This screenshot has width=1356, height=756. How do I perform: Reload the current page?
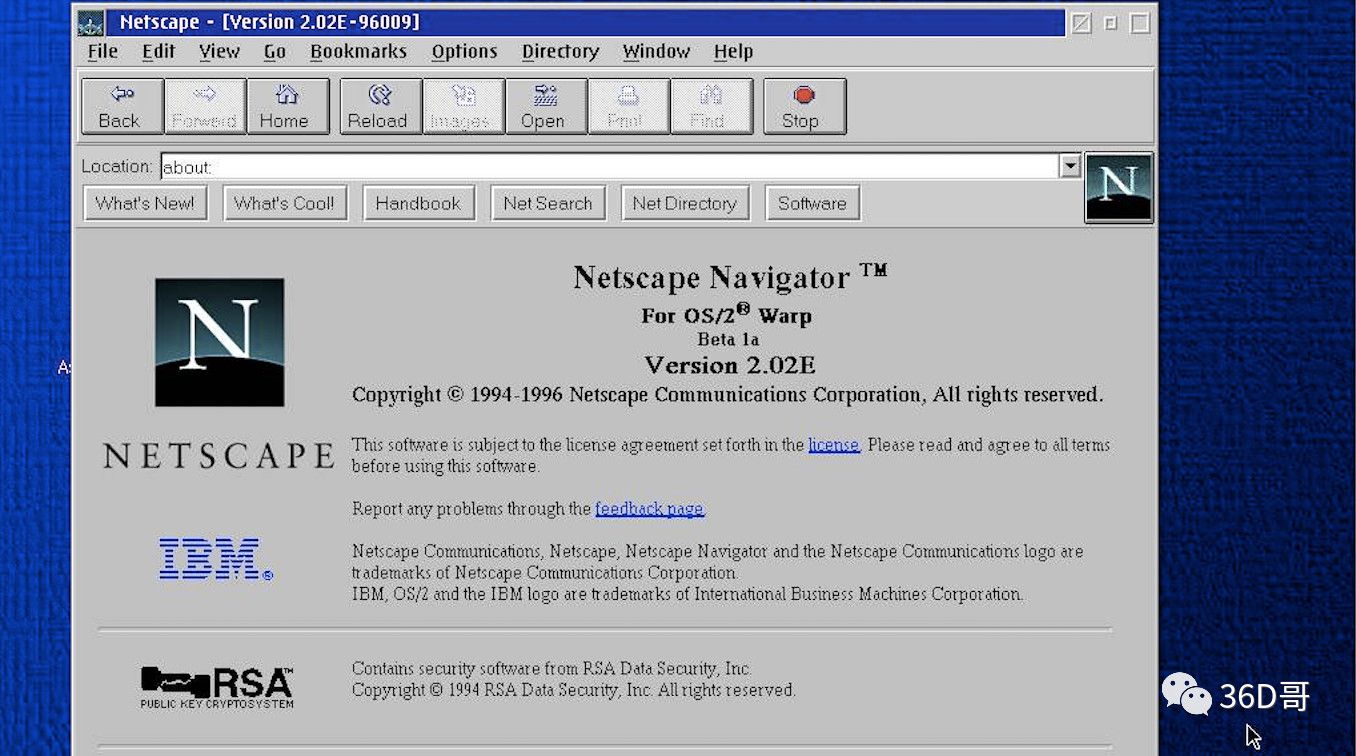coord(380,106)
